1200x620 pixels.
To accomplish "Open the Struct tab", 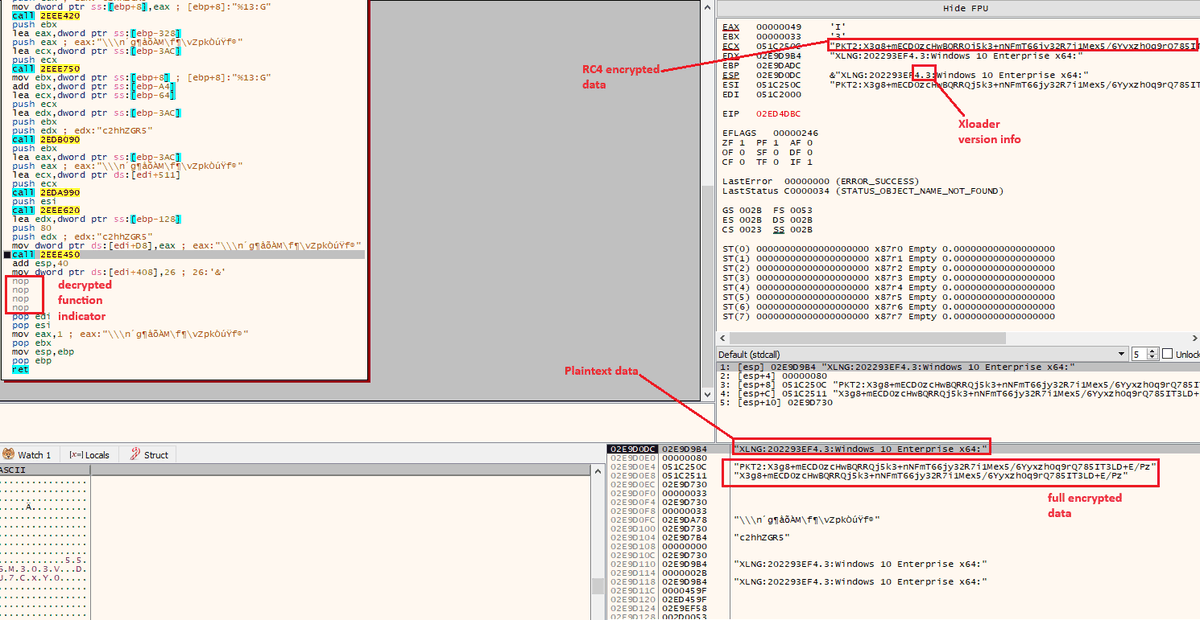I will point(149,454).
